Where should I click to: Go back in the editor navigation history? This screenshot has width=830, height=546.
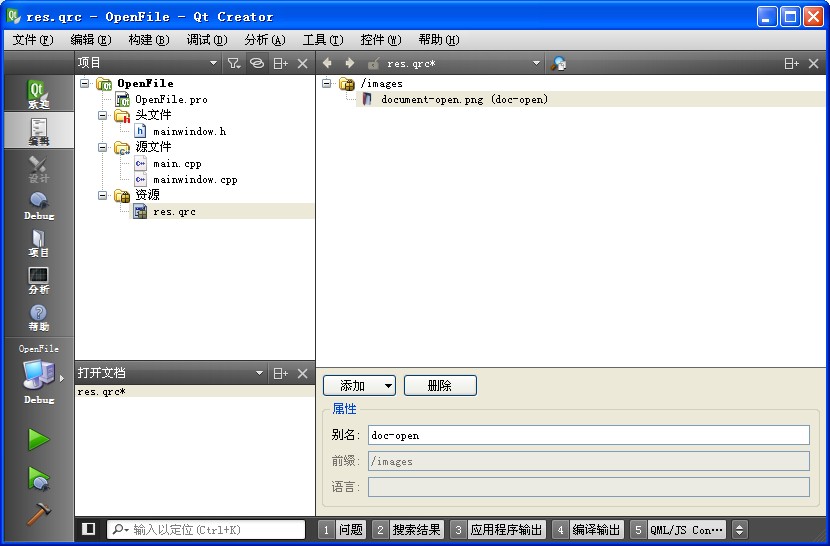click(x=327, y=63)
